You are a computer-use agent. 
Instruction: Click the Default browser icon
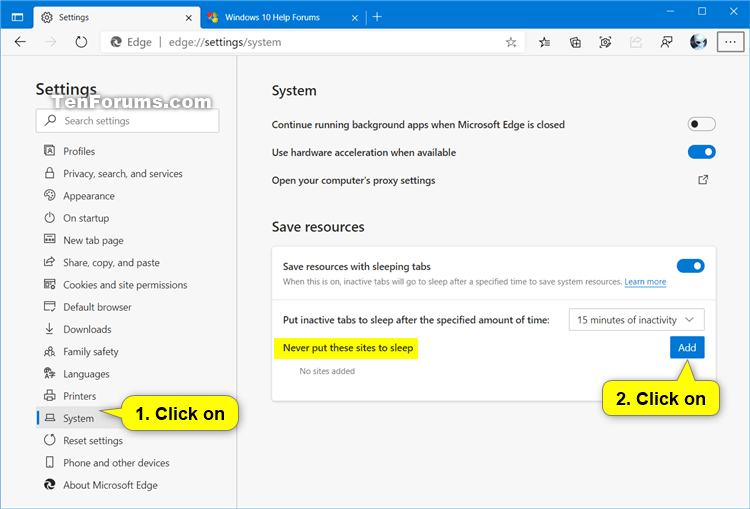tap(49, 306)
